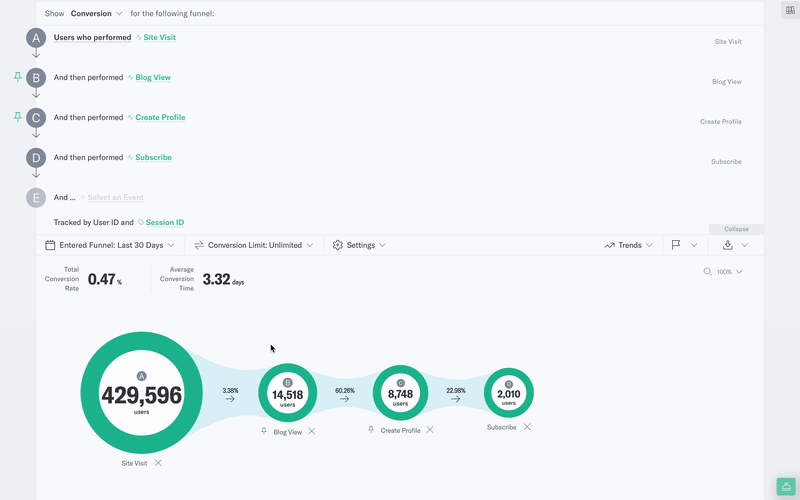This screenshot has height=500, width=800.
Task: Click the flag icon
Action: pos(676,245)
